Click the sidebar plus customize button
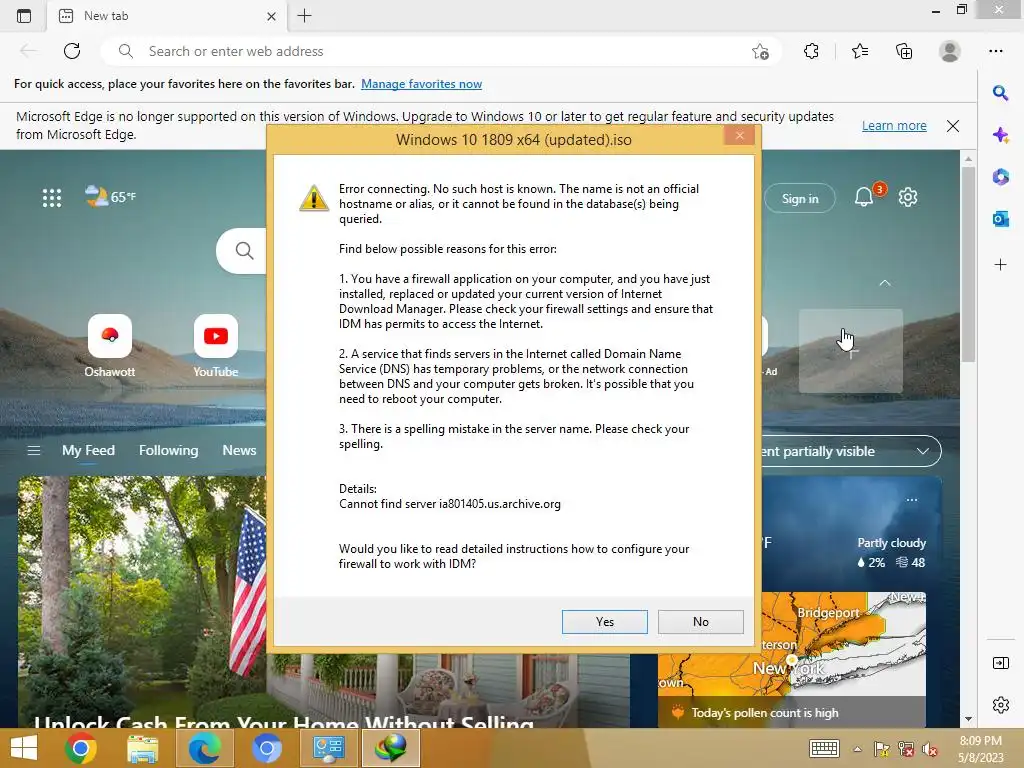This screenshot has width=1024, height=768. click(1000, 264)
